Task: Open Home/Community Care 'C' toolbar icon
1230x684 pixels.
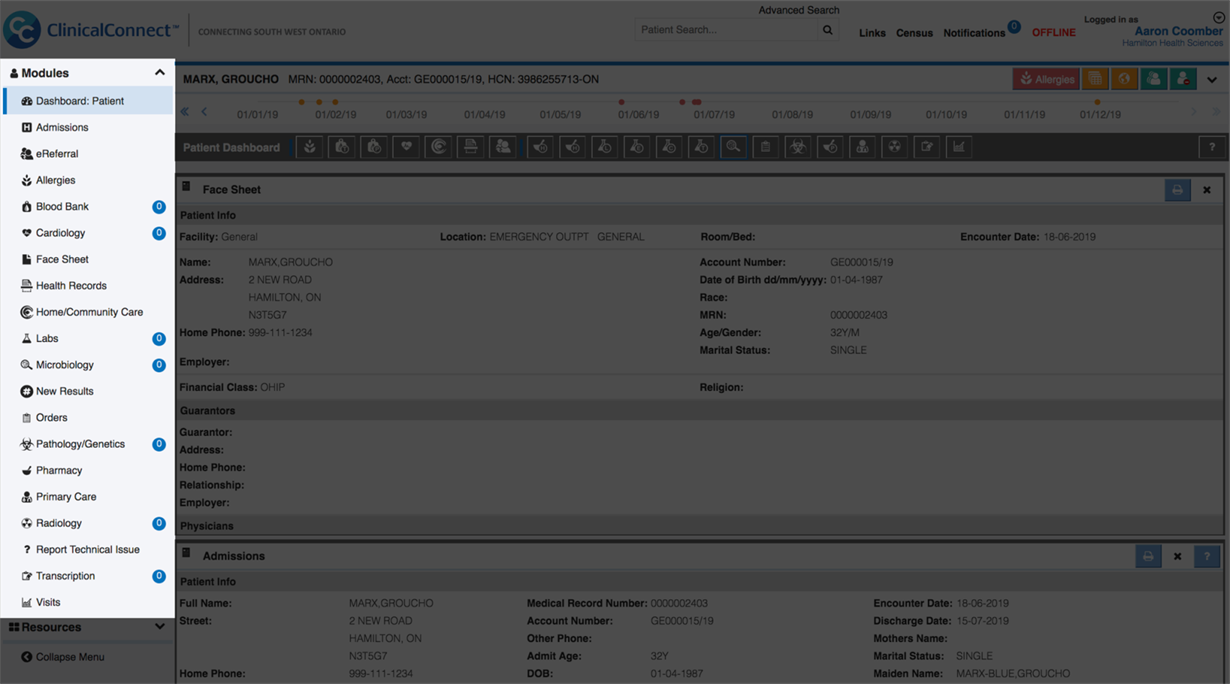Action: [x=438, y=147]
